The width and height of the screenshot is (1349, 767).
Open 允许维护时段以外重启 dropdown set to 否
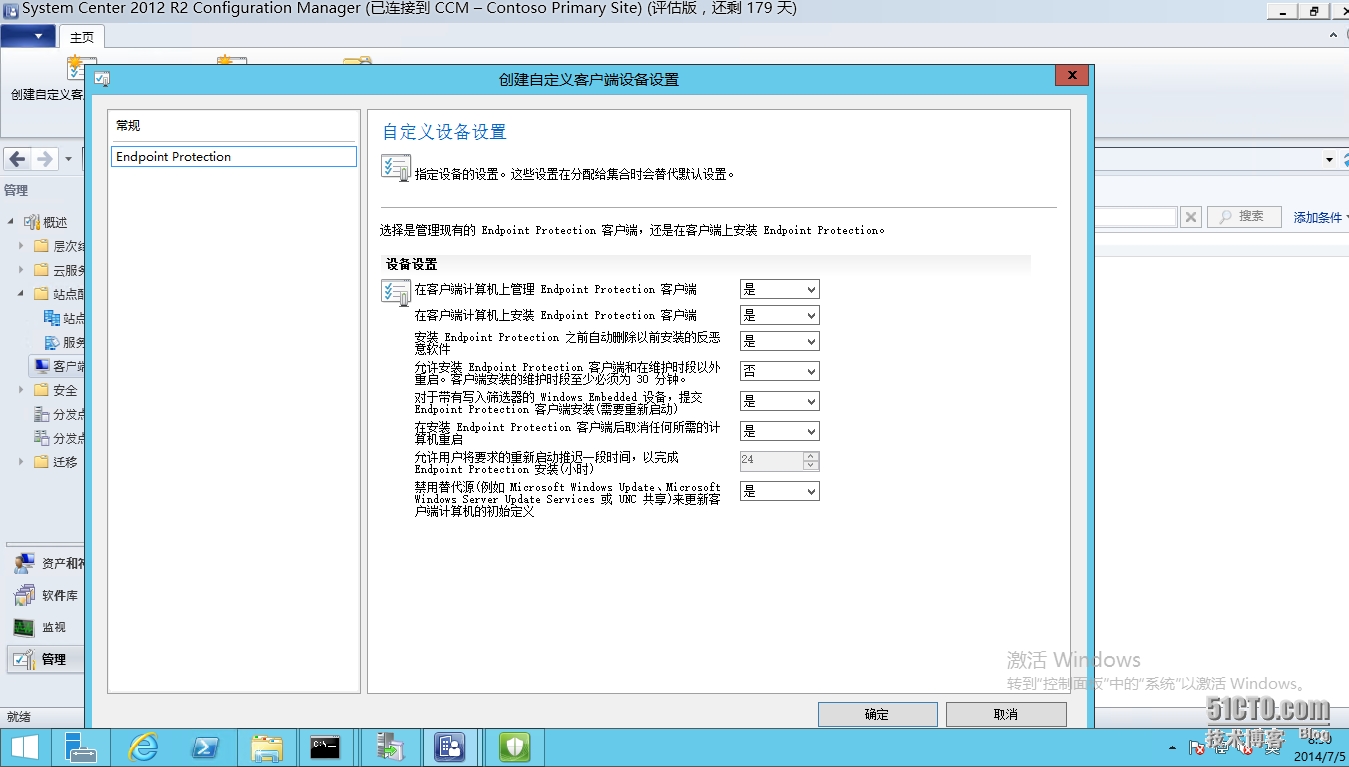pos(779,371)
